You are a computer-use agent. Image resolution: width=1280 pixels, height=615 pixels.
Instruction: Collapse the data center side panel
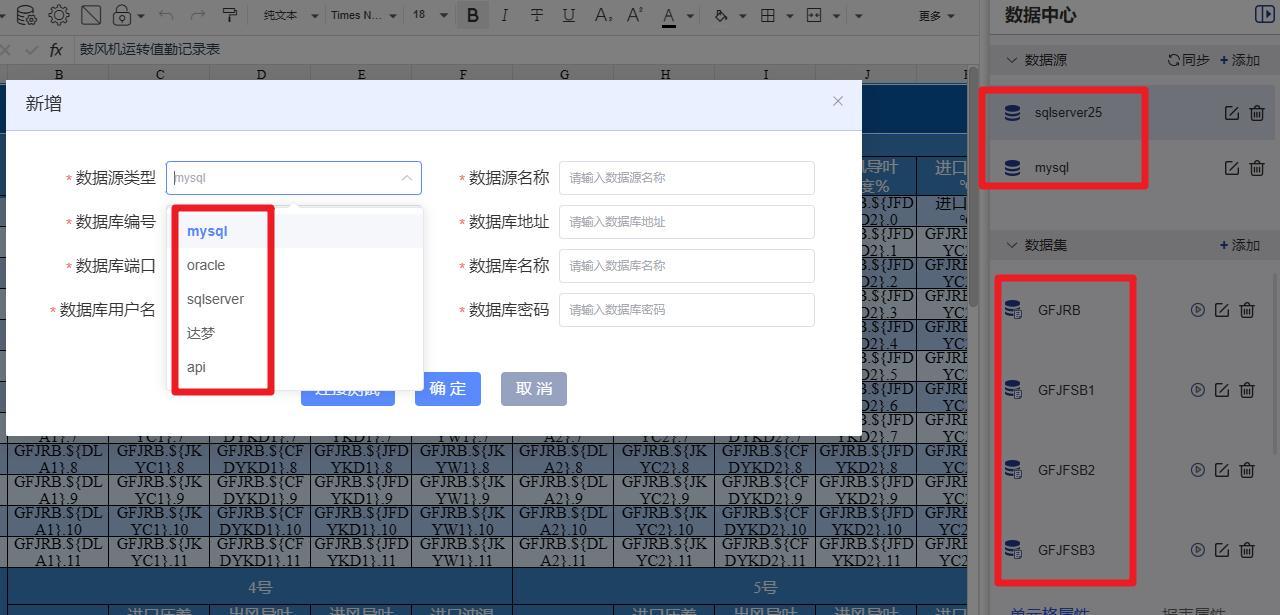[x=1263, y=14]
